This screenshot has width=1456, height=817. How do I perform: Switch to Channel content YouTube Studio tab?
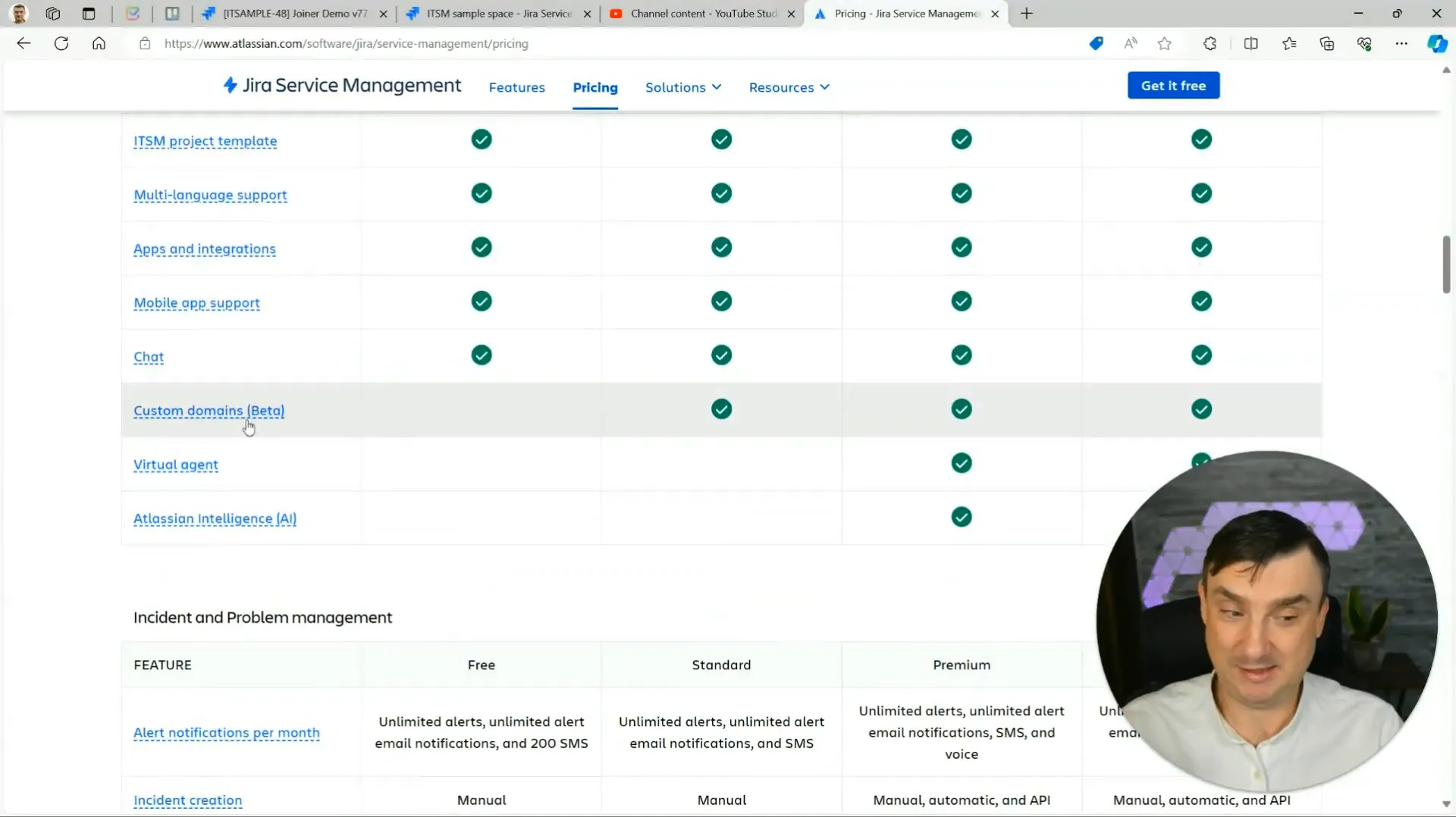click(x=703, y=14)
